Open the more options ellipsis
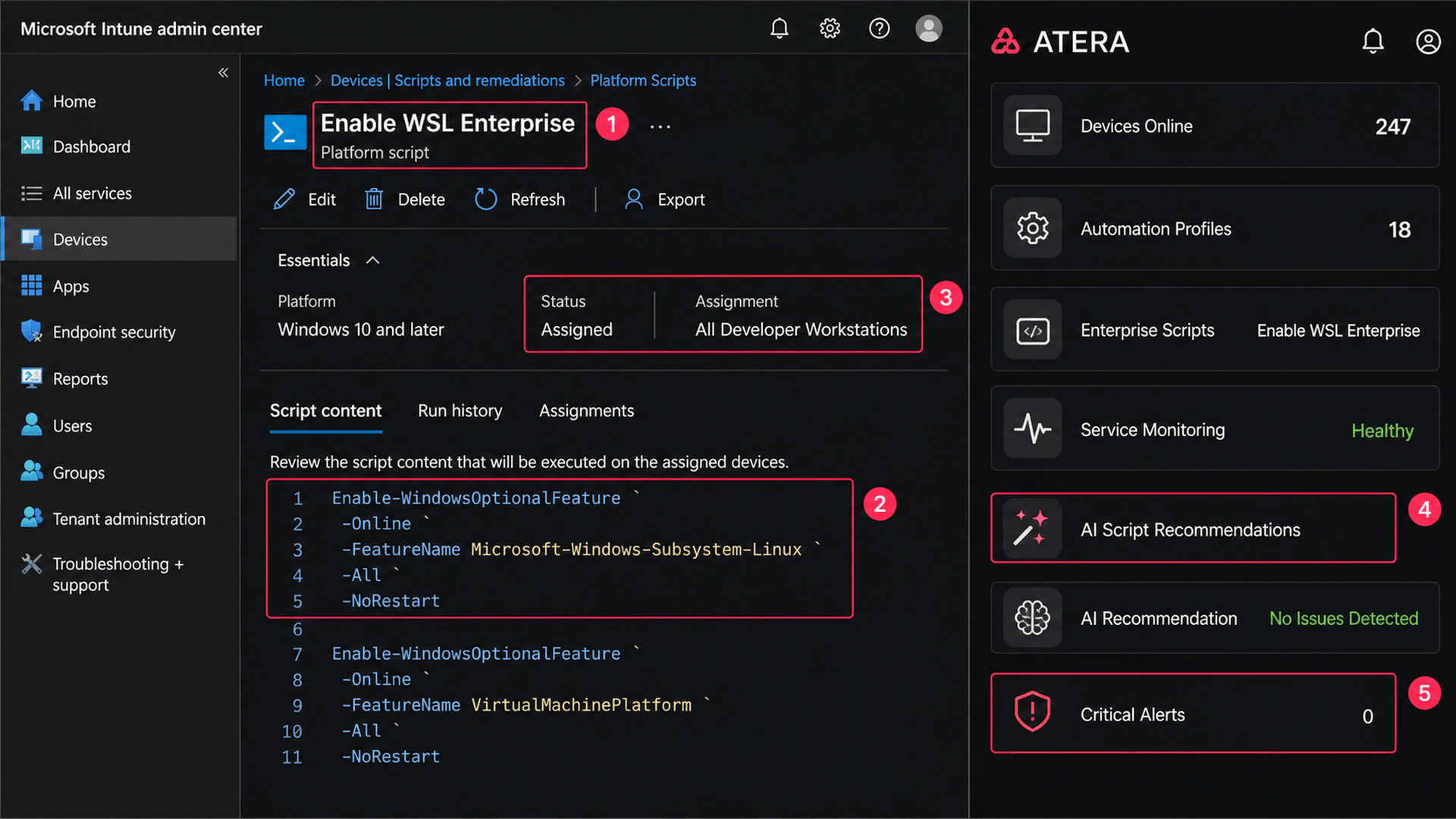1456x819 pixels. tap(660, 127)
